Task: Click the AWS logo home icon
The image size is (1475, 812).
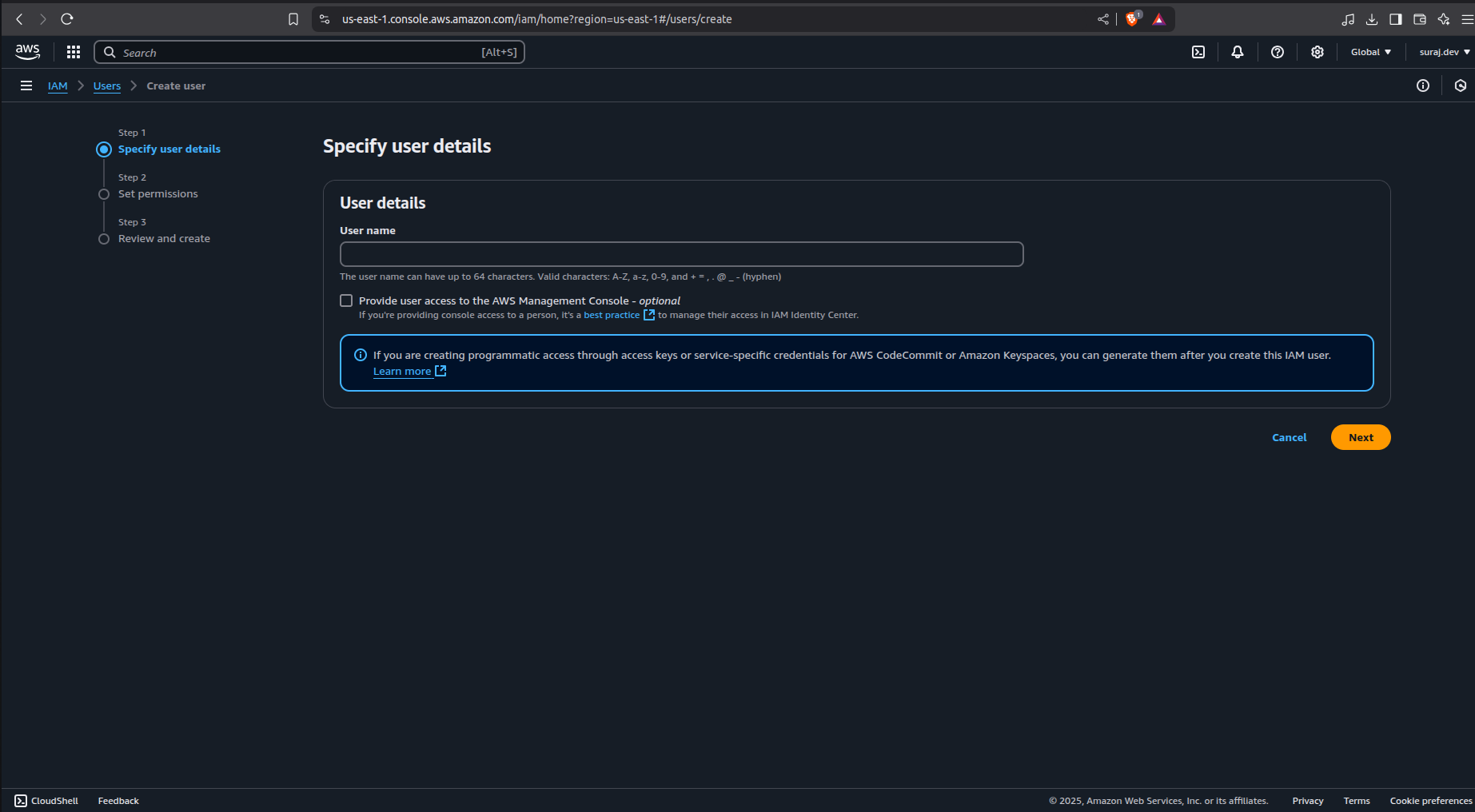Action: click(27, 52)
